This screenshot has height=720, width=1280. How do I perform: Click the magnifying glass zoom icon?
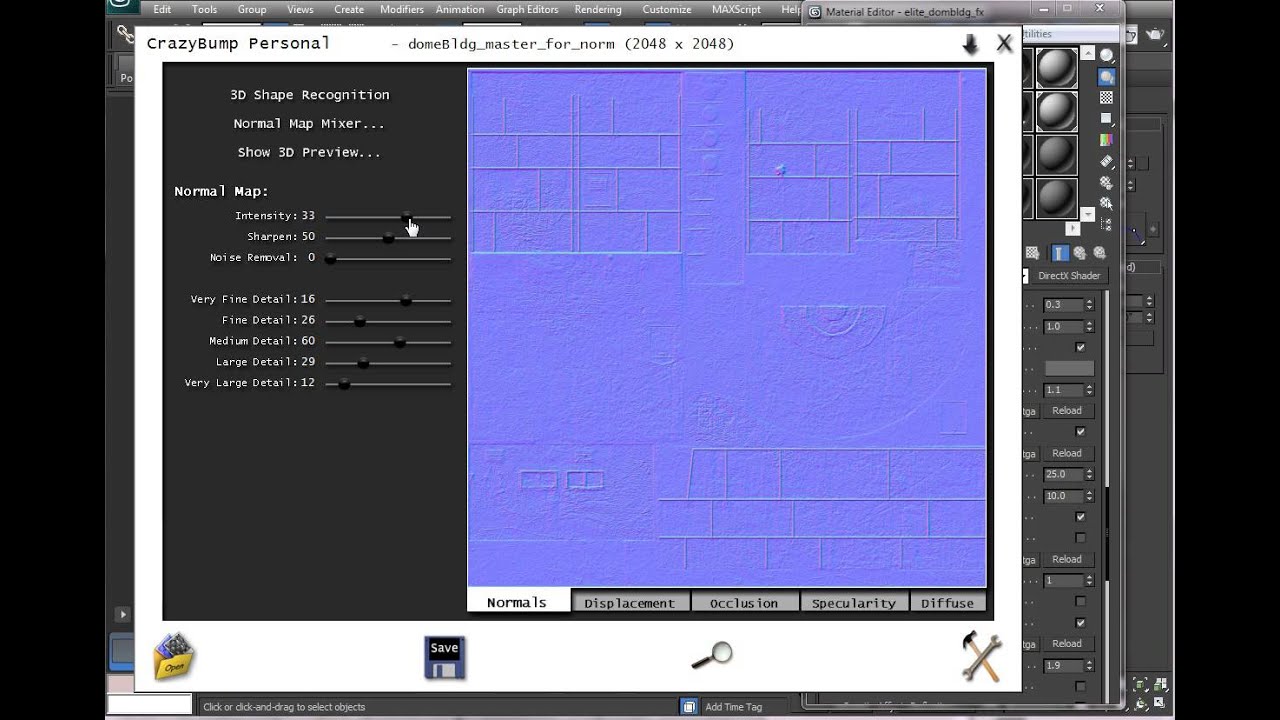pyautogui.click(x=712, y=655)
